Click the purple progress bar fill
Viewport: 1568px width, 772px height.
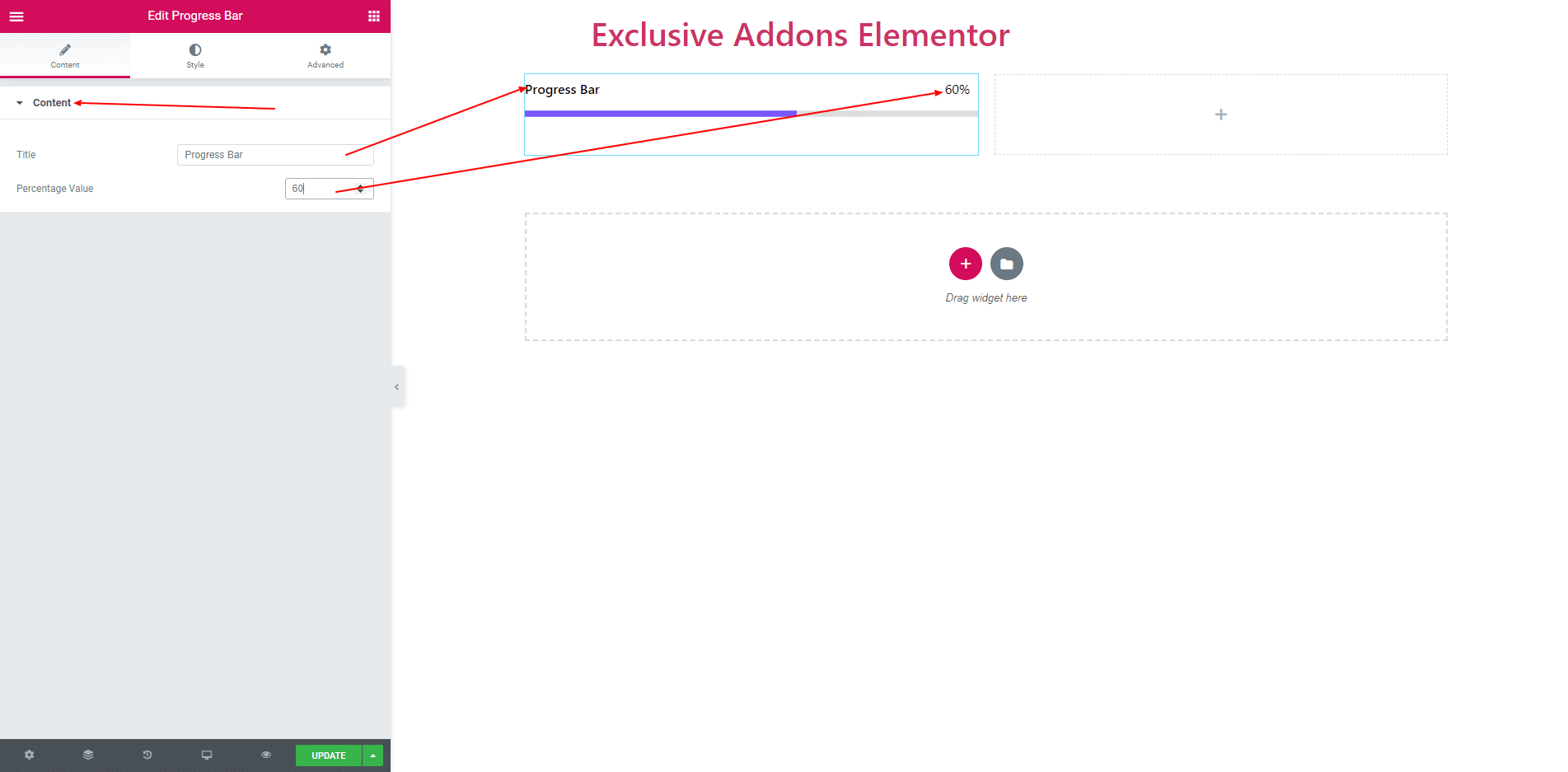coord(661,114)
